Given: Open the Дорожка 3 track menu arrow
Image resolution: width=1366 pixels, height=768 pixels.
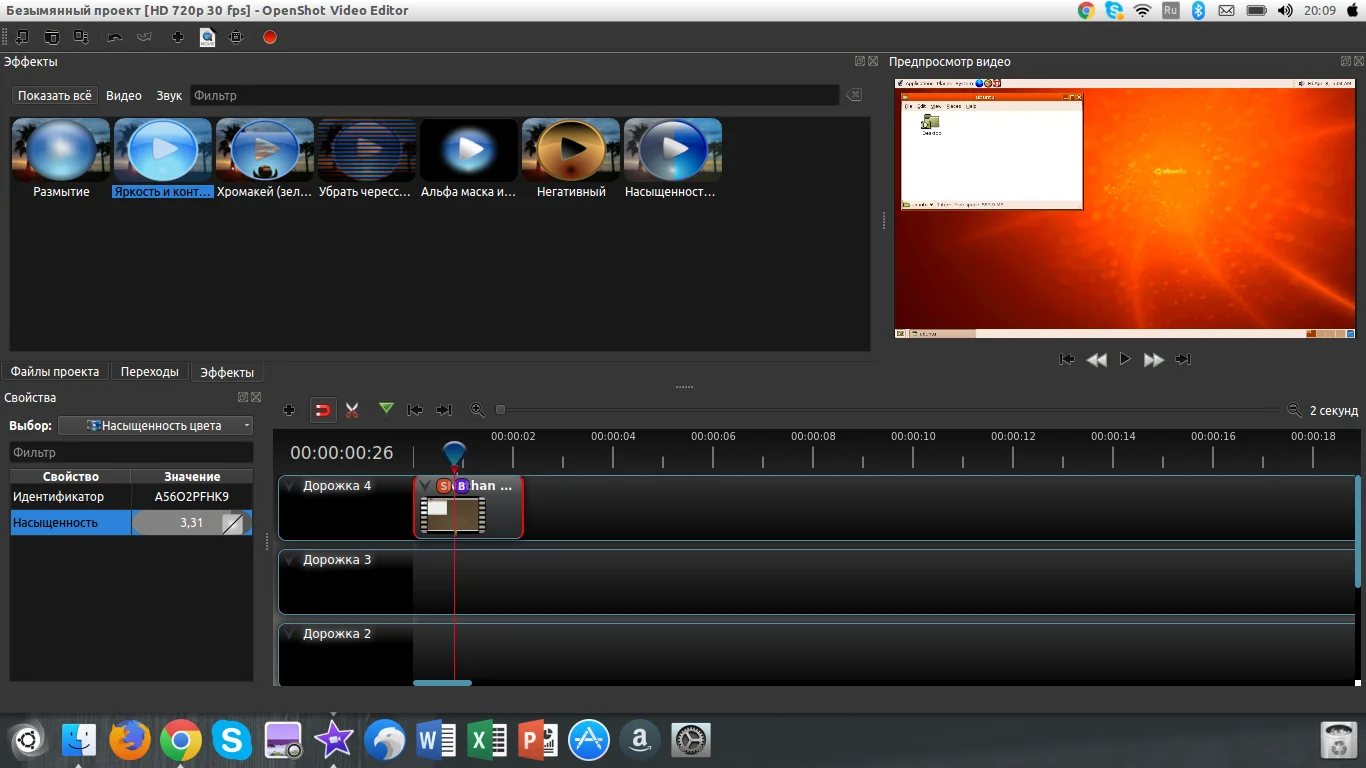Looking at the screenshot, I should 290,560.
